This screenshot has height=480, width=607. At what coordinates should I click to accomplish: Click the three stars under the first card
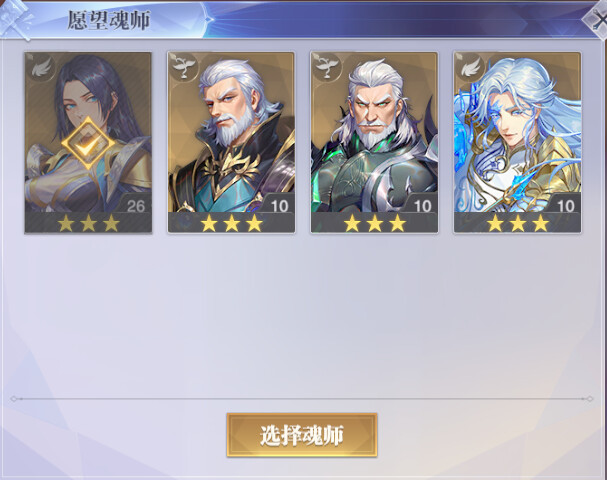pyautogui.click(x=88, y=223)
